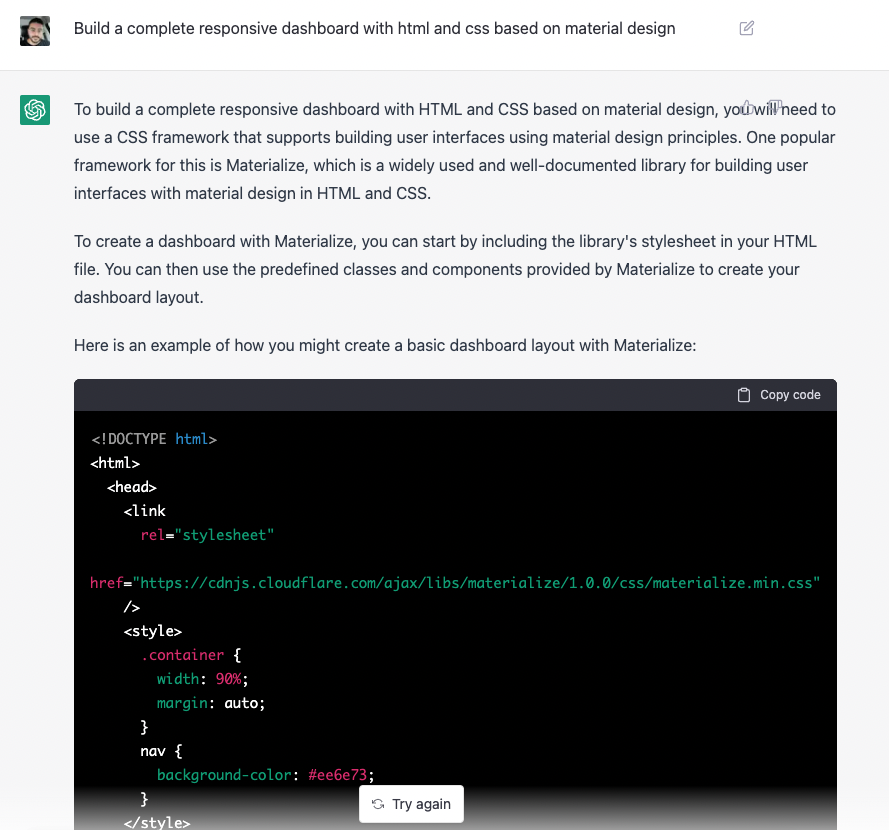Click the text 'dashboard layout.'
This screenshot has height=830, width=889.
(139, 297)
